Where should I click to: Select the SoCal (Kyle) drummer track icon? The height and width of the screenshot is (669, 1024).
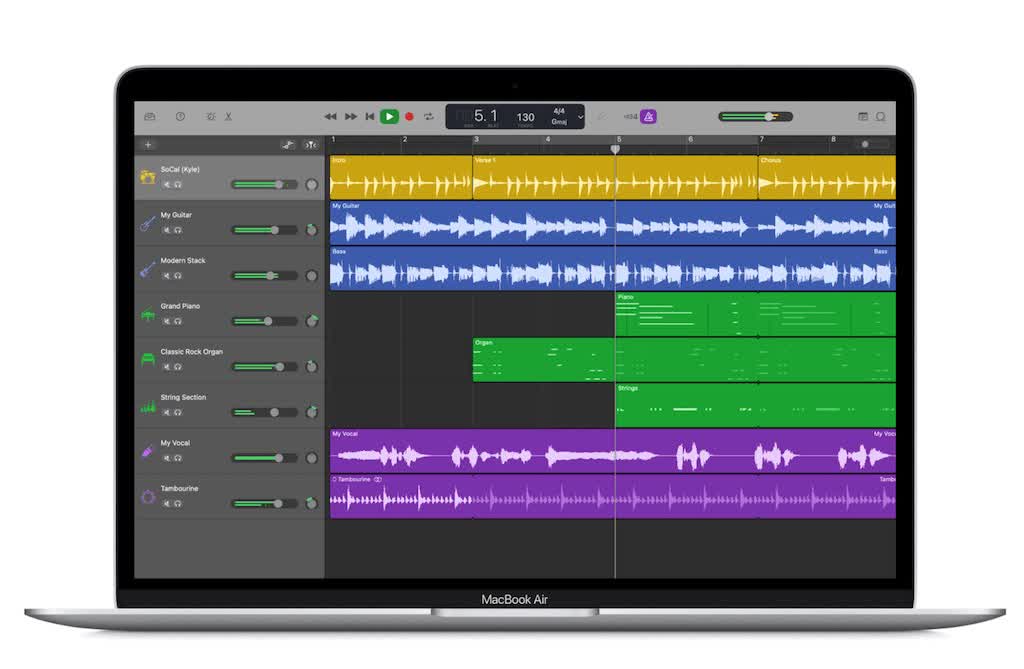tap(147, 178)
